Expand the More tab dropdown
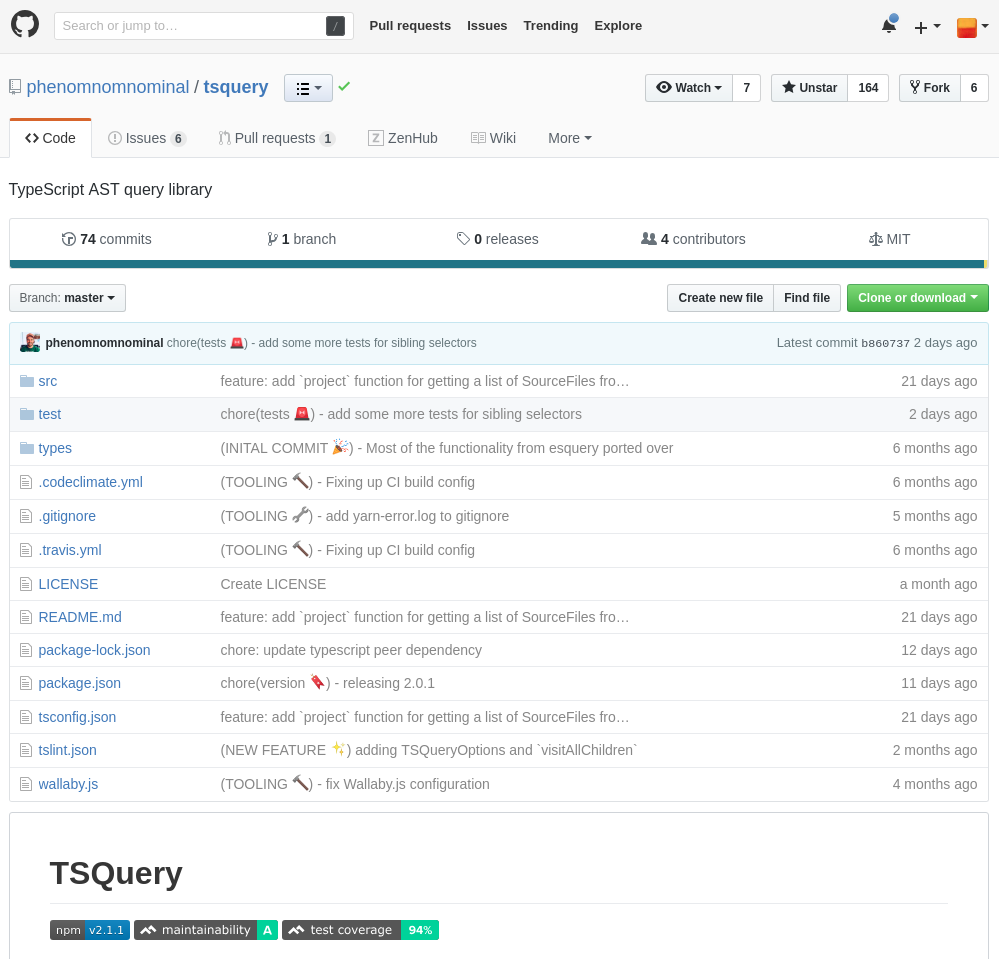The width and height of the screenshot is (999, 959). (x=570, y=138)
